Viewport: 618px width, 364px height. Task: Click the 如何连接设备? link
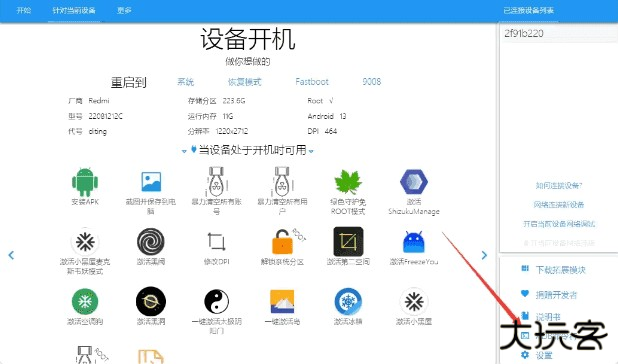pyautogui.click(x=559, y=186)
